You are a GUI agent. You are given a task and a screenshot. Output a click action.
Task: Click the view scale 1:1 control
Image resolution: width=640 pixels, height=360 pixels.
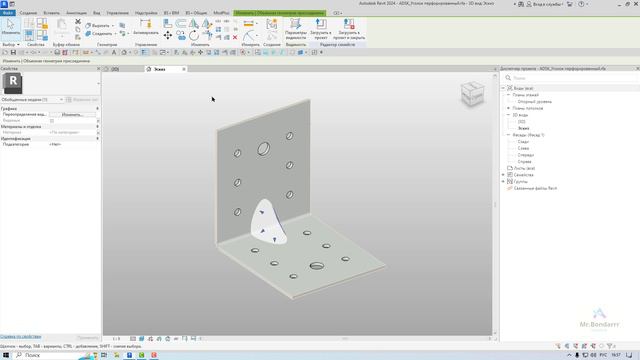(116, 339)
